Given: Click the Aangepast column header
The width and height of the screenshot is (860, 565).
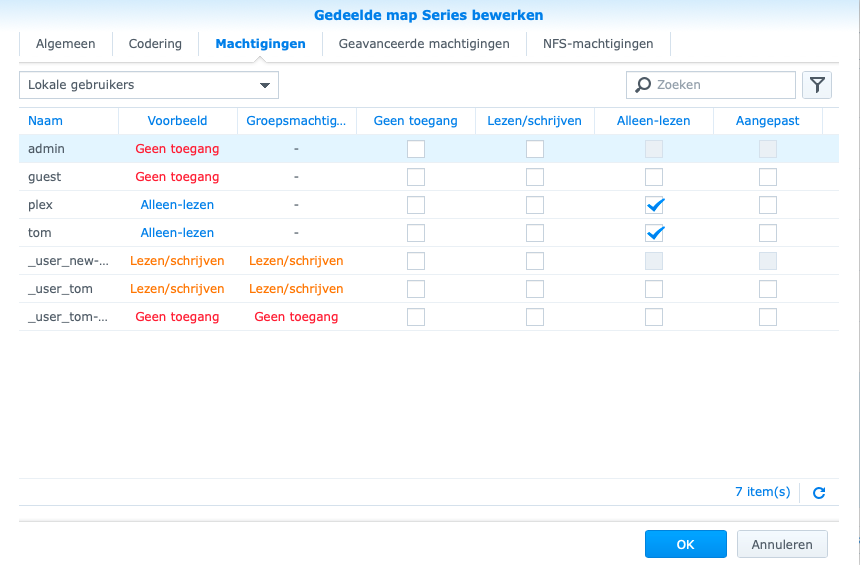Looking at the screenshot, I should (768, 121).
